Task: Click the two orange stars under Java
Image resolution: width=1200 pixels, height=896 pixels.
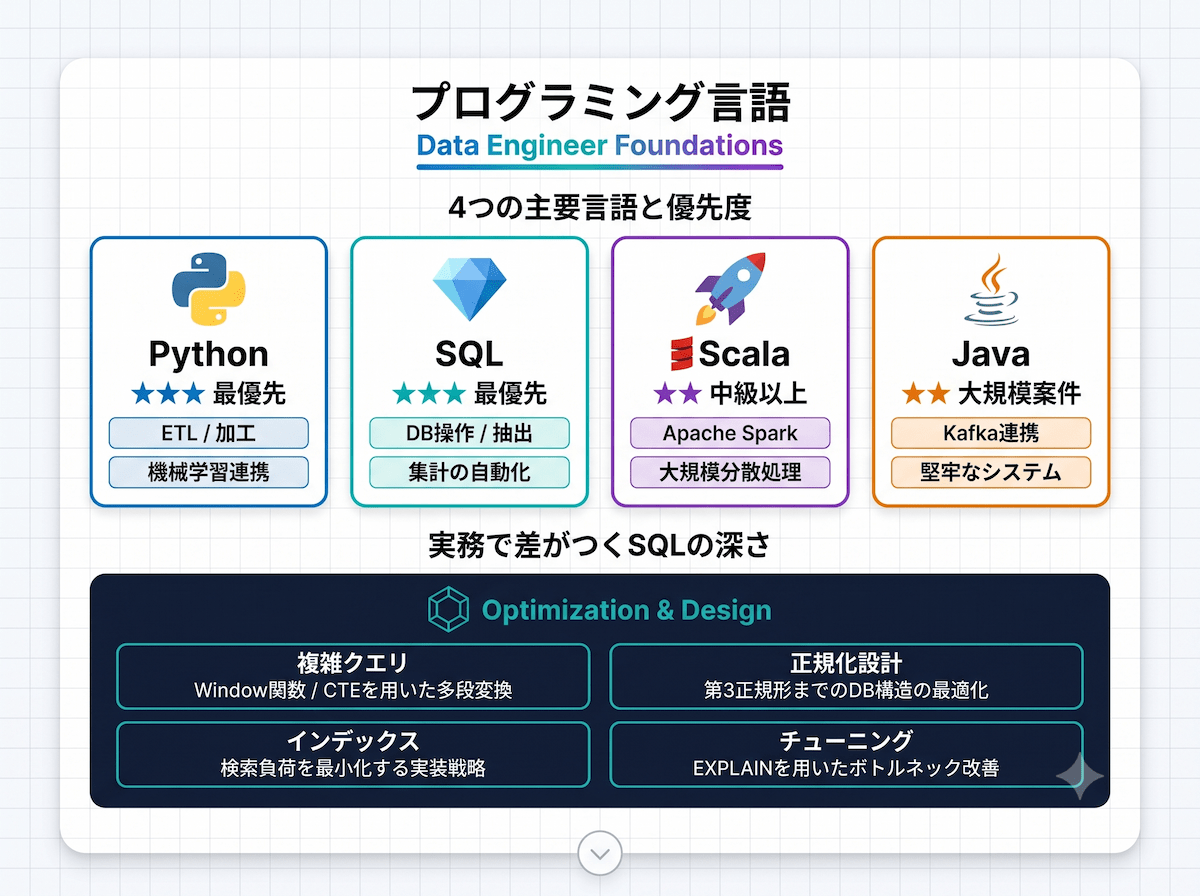Action: click(926, 394)
